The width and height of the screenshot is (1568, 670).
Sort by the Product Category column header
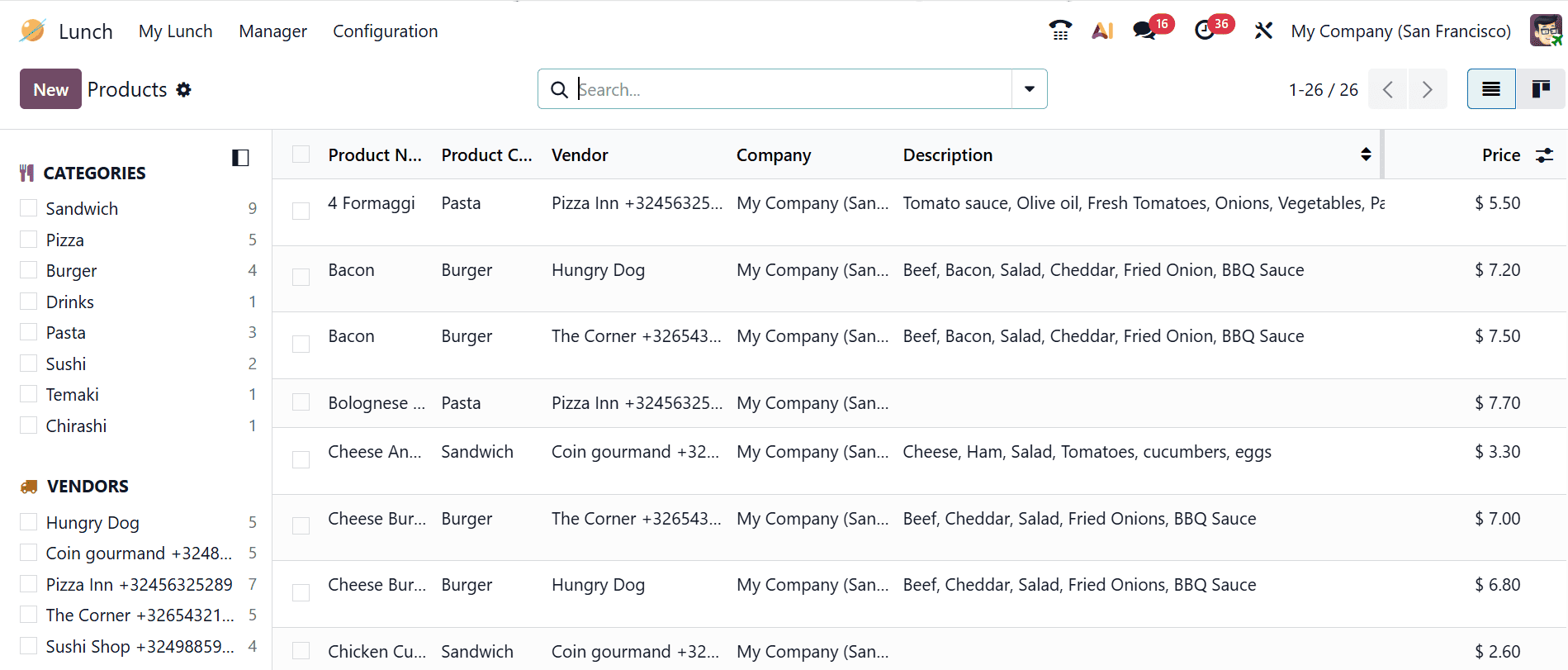pos(486,154)
